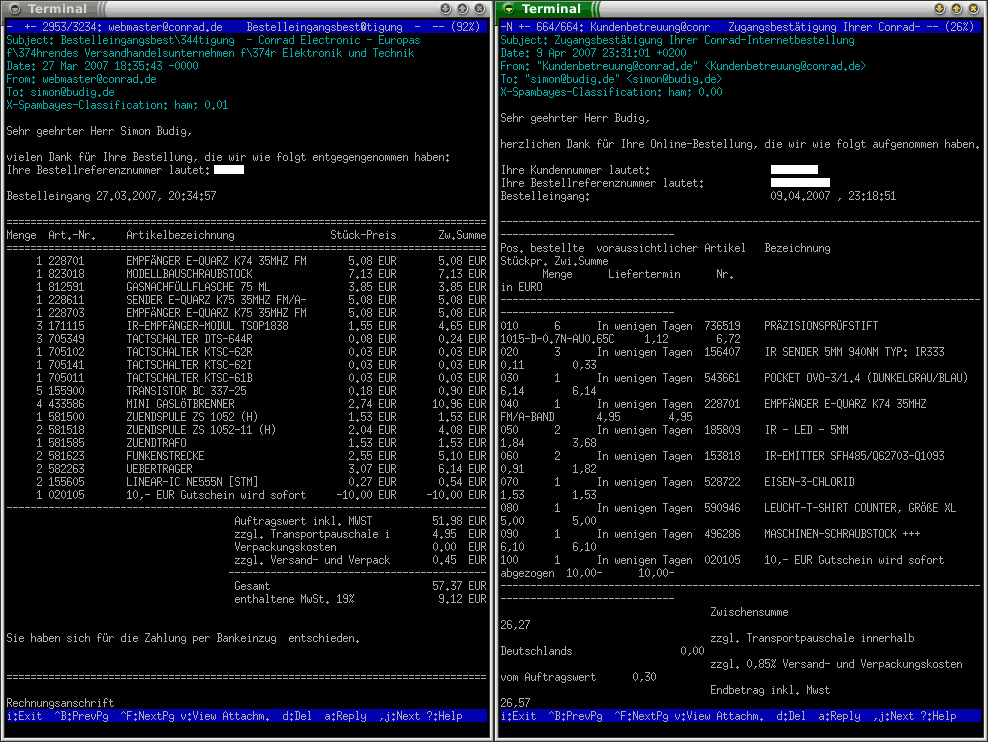988x742 pixels.
Task: Click '^B:PrevPg' in left terminal status bar
Action: pyautogui.click(x=81, y=716)
